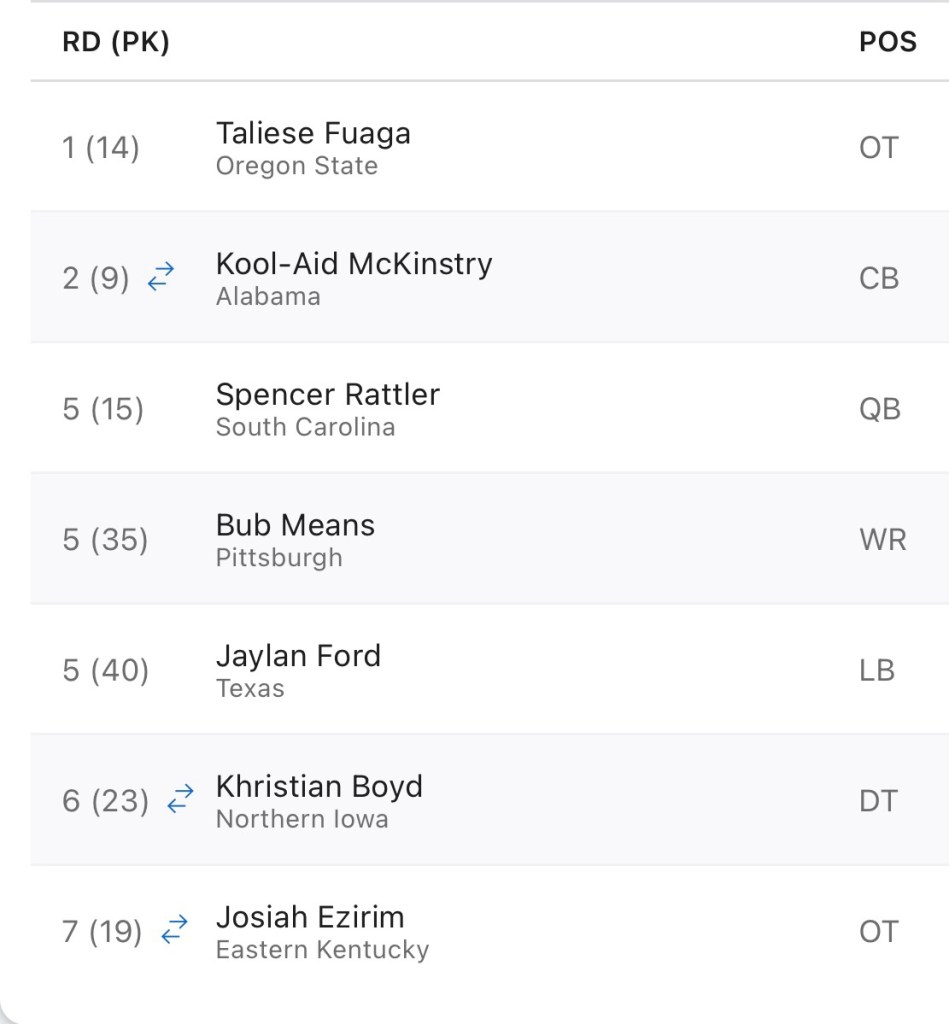The image size is (949, 1024).
Task: Open Bub Means player page
Action: 295,525
